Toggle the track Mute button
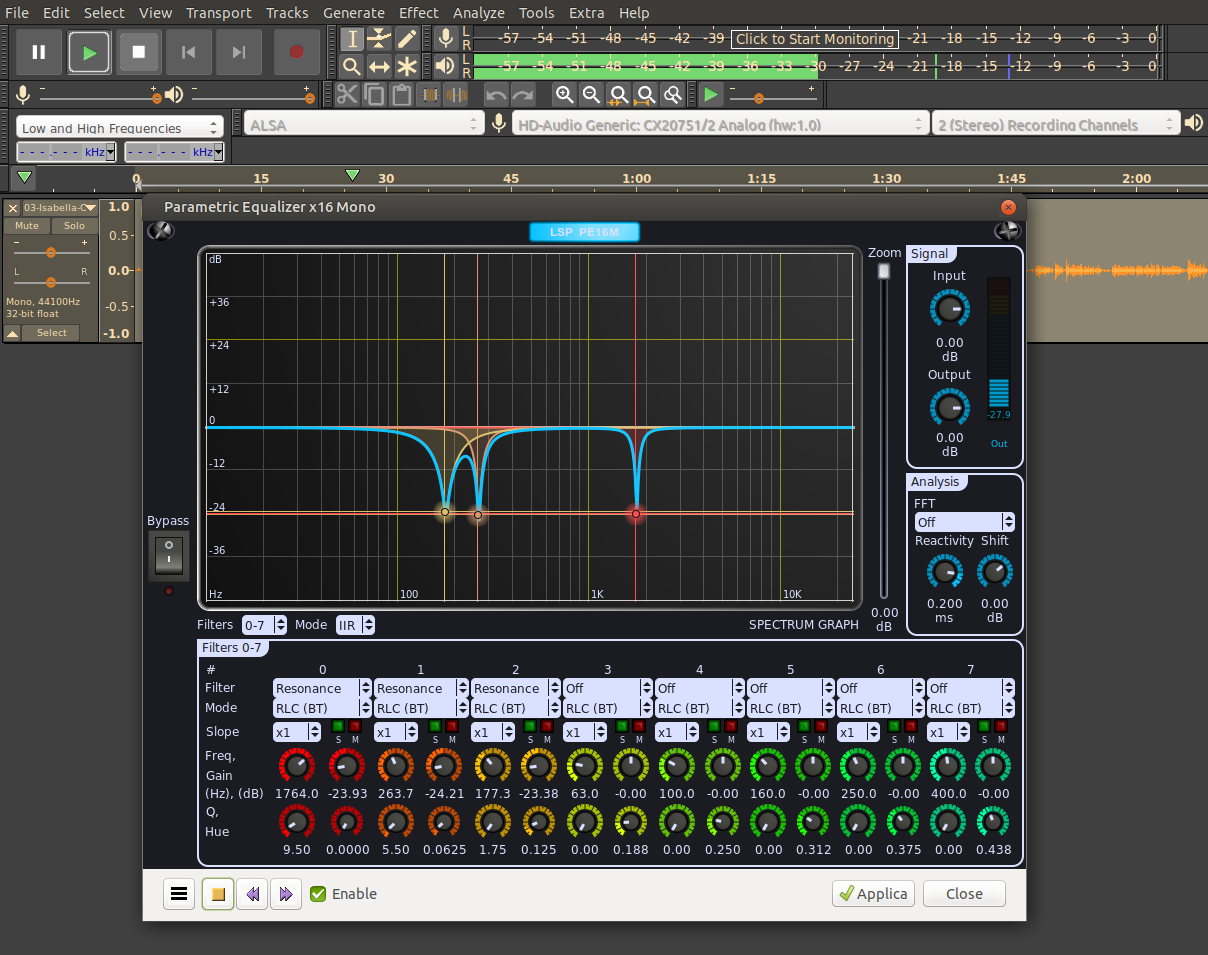Image resolution: width=1208 pixels, height=955 pixels. click(27, 226)
